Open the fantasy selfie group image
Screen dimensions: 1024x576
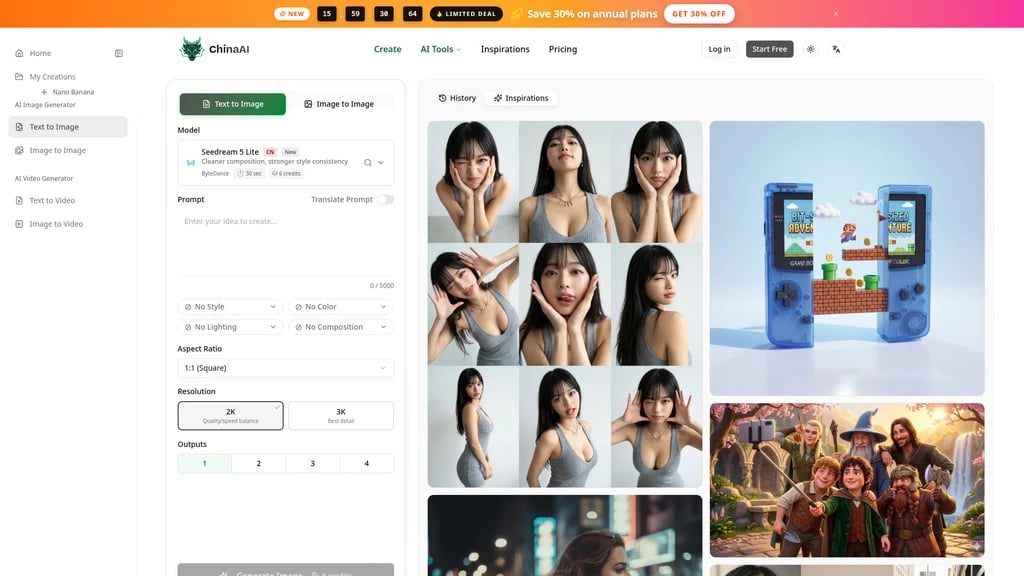coord(847,480)
